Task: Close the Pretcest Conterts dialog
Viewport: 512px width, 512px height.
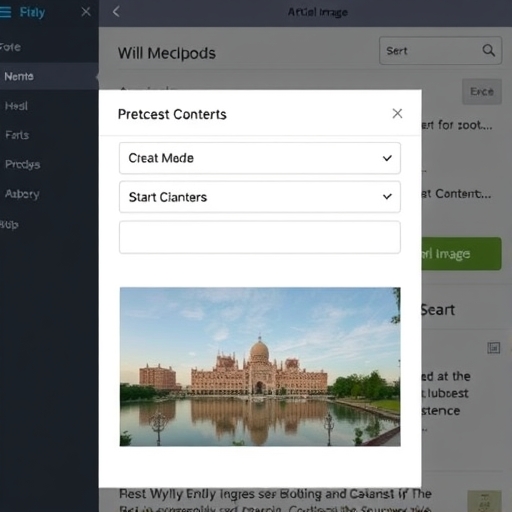Action: [x=397, y=114]
